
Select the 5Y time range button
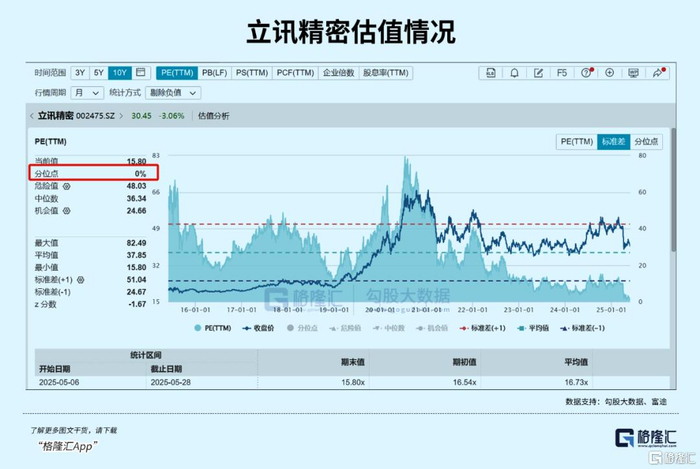coord(99,73)
